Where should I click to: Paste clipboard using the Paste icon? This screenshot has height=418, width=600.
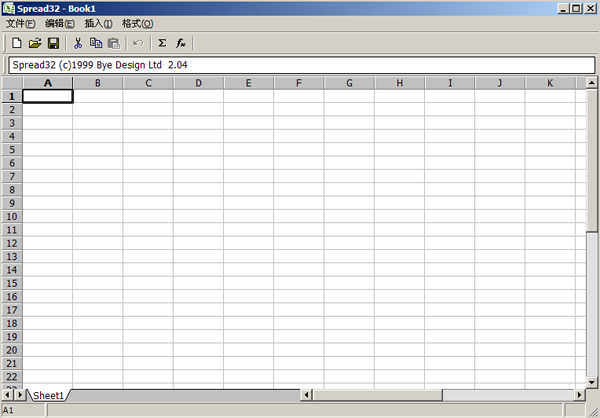(x=113, y=43)
